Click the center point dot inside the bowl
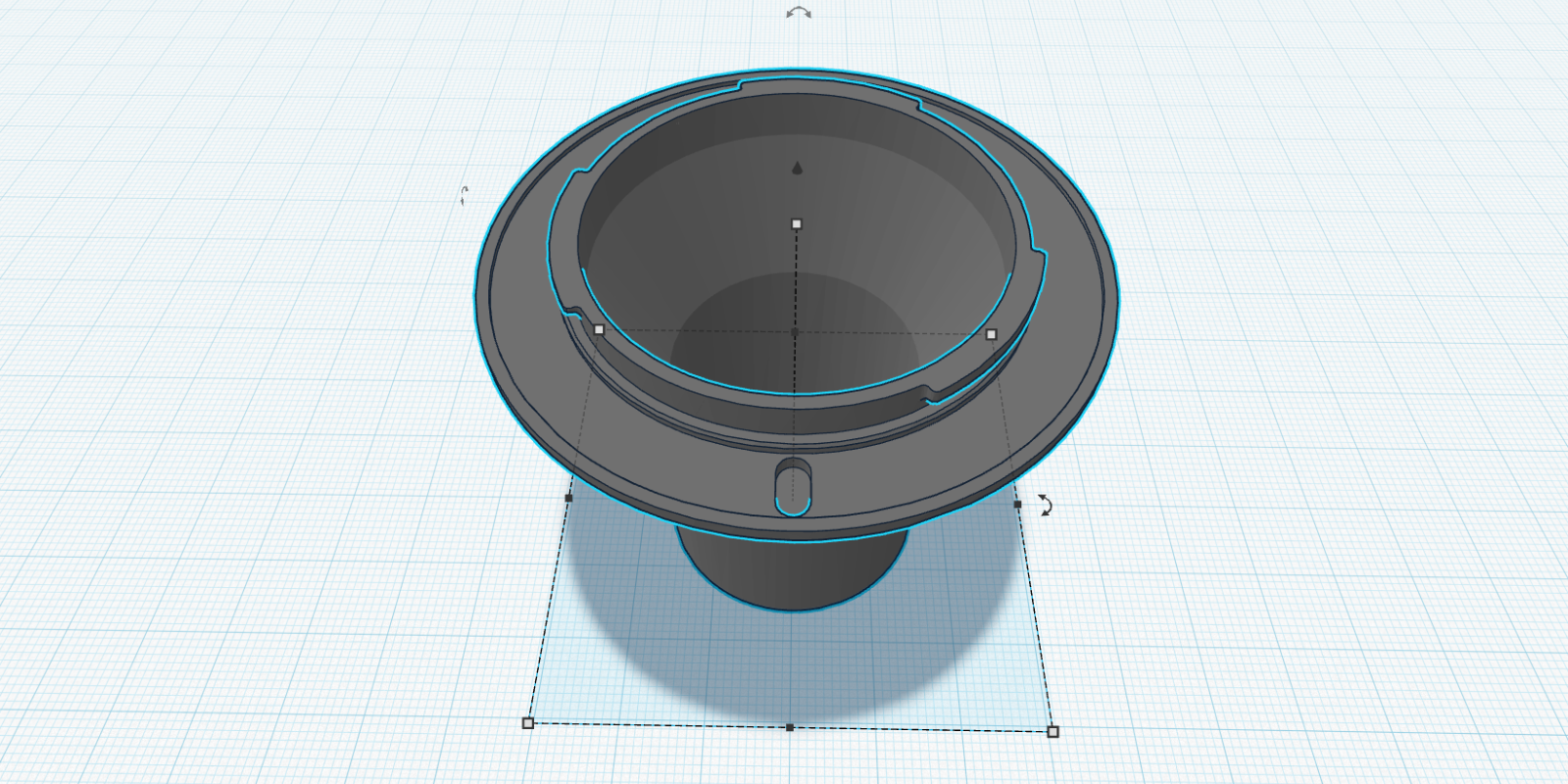The height and width of the screenshot is (784, 1568). pyautogui.click(x=795, y=332)
